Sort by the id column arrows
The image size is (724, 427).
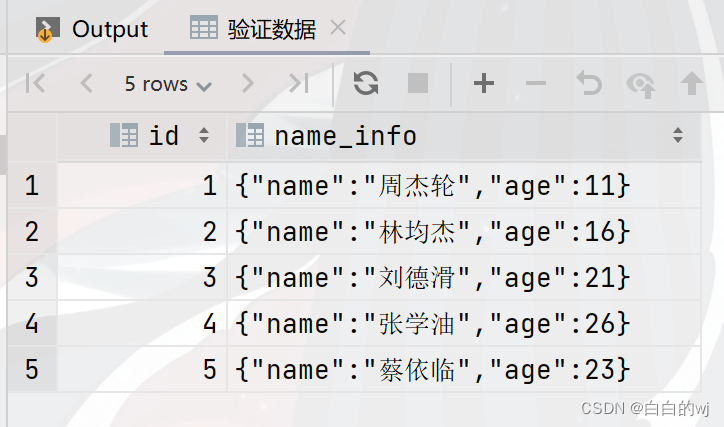tap(205, 136)
